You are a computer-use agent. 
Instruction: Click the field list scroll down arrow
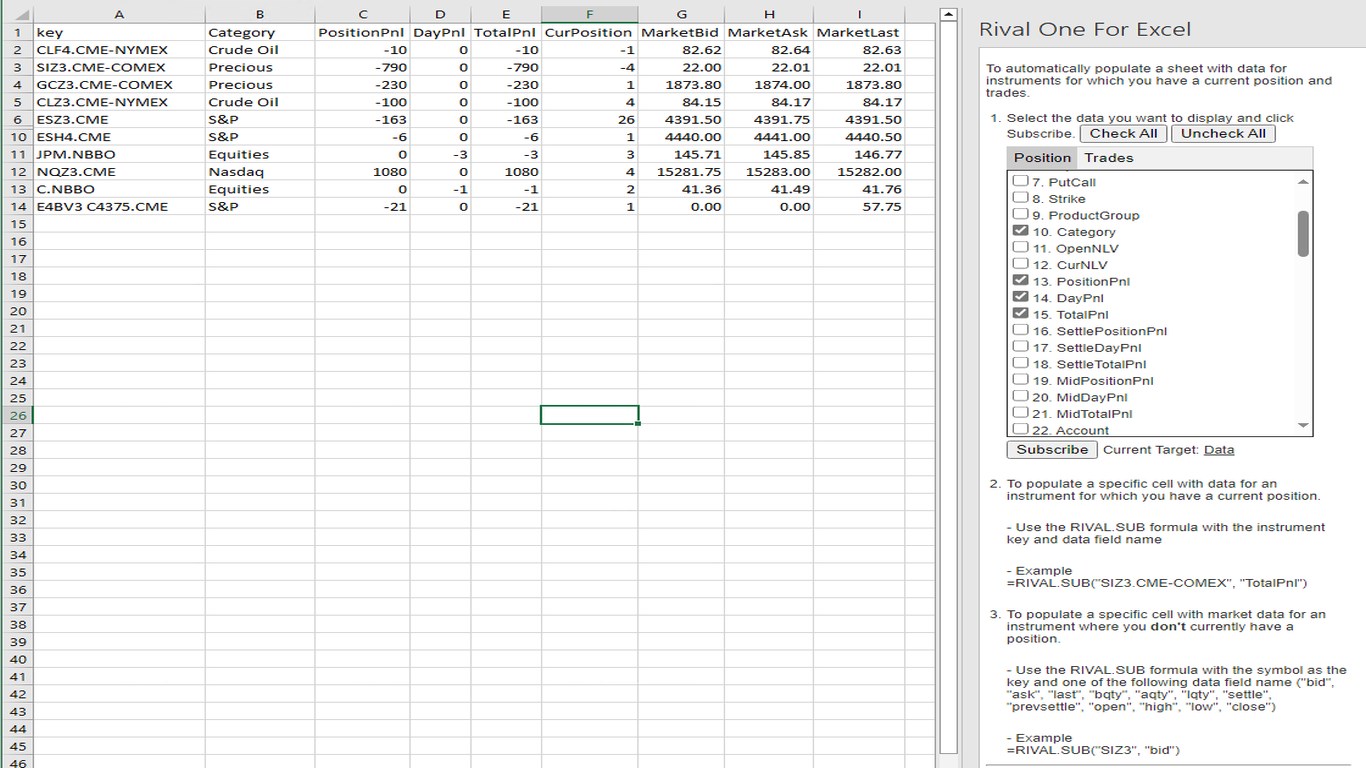[1302, 426]
